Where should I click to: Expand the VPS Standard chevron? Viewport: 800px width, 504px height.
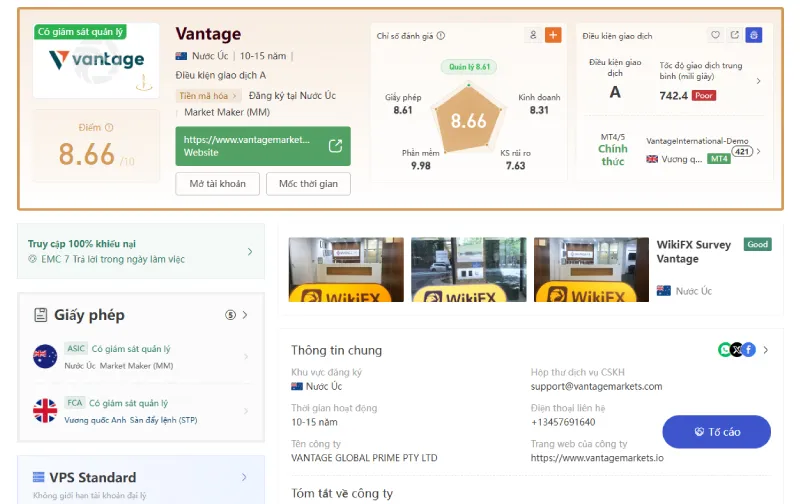click(244, 477)
